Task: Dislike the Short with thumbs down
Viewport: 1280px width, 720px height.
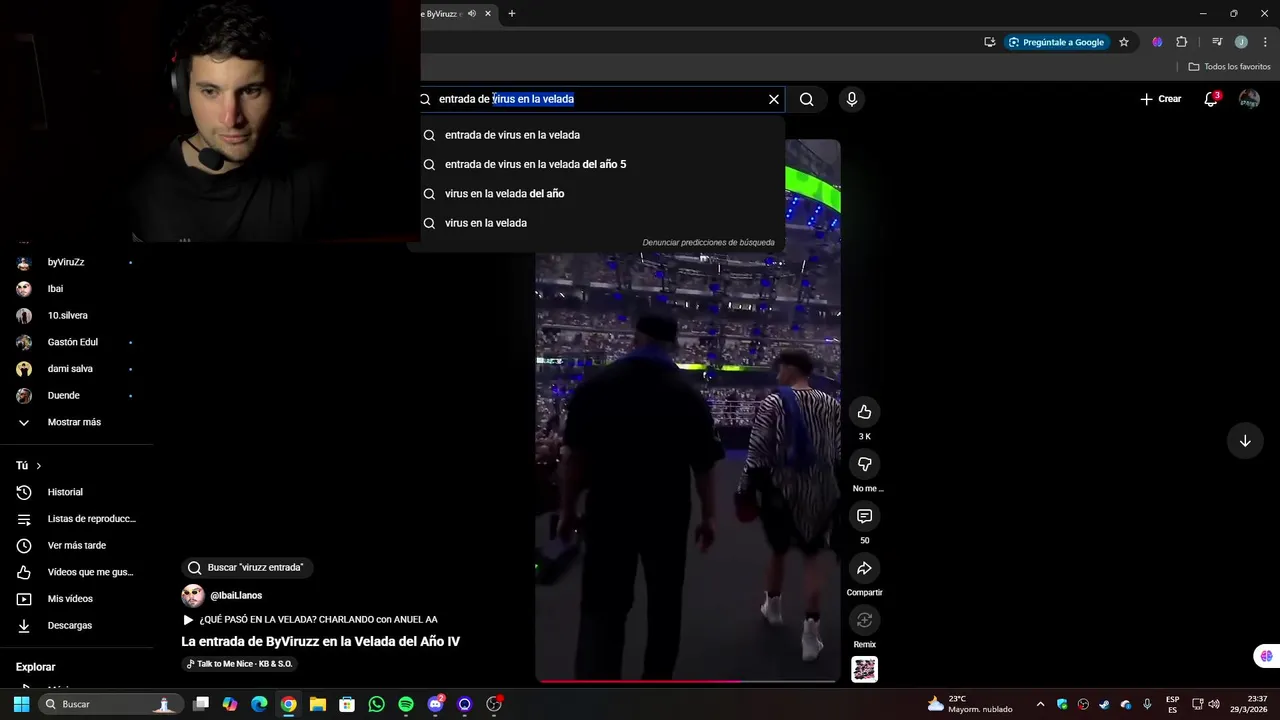Action: [x=864, y=464]
